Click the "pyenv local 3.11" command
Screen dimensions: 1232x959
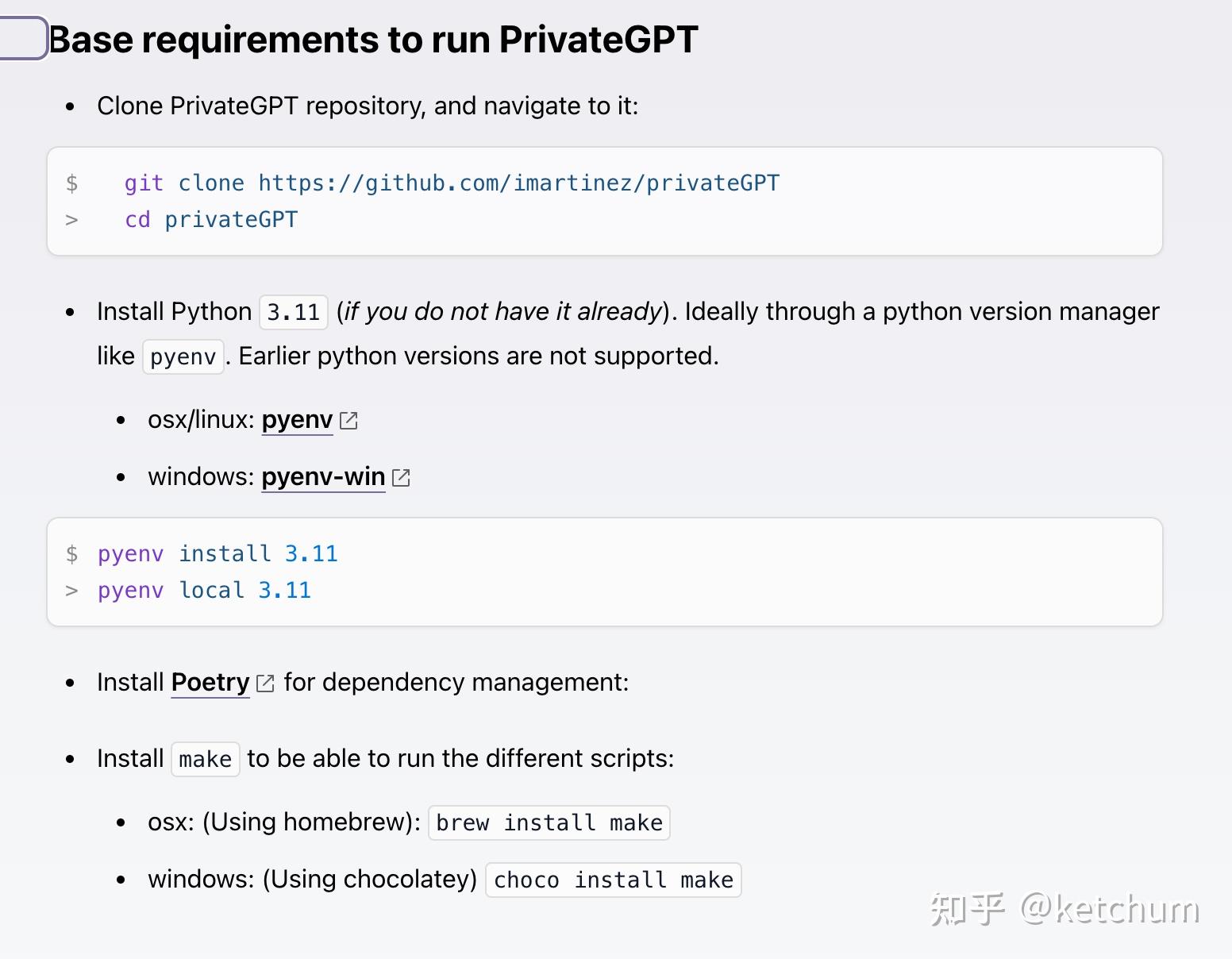204,591
